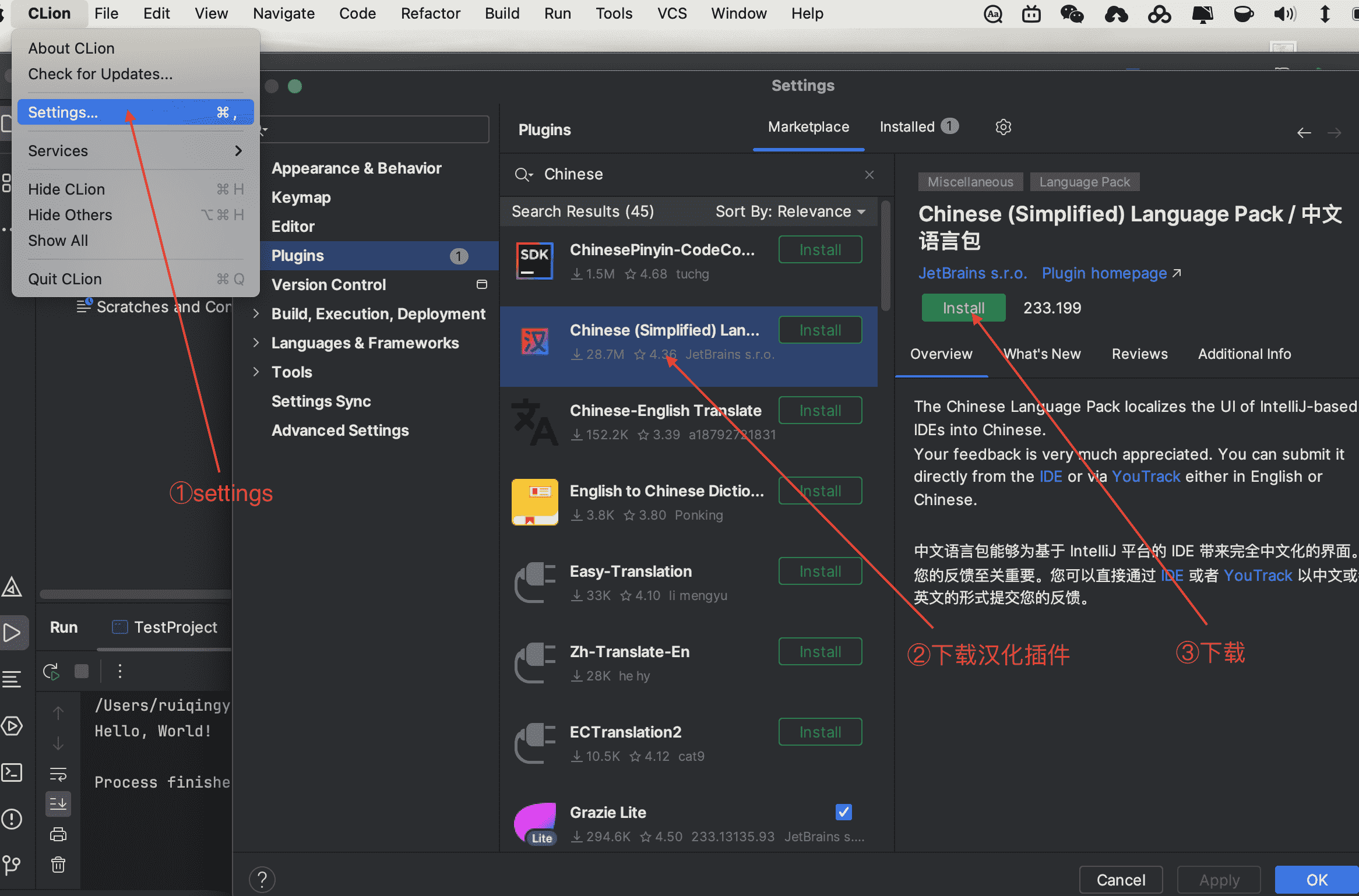Click Cancel in Settings dialog
This screenshot has width=1359, height=896.
tap(1121, 880)
